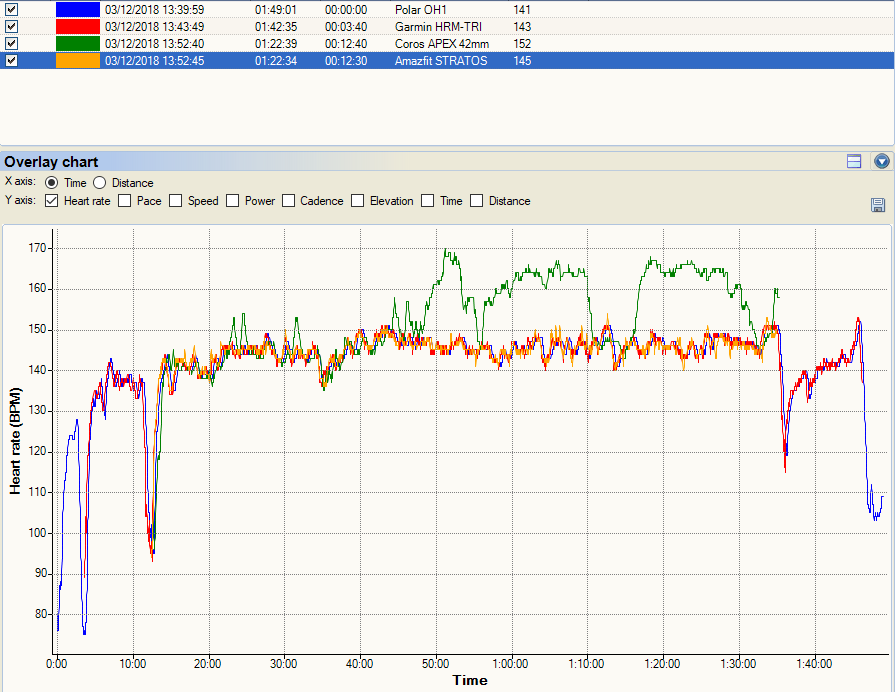Click the orange color swatch for Amazfit STRATOS
The image size is (895, 692).
click(x=78, y=61)
